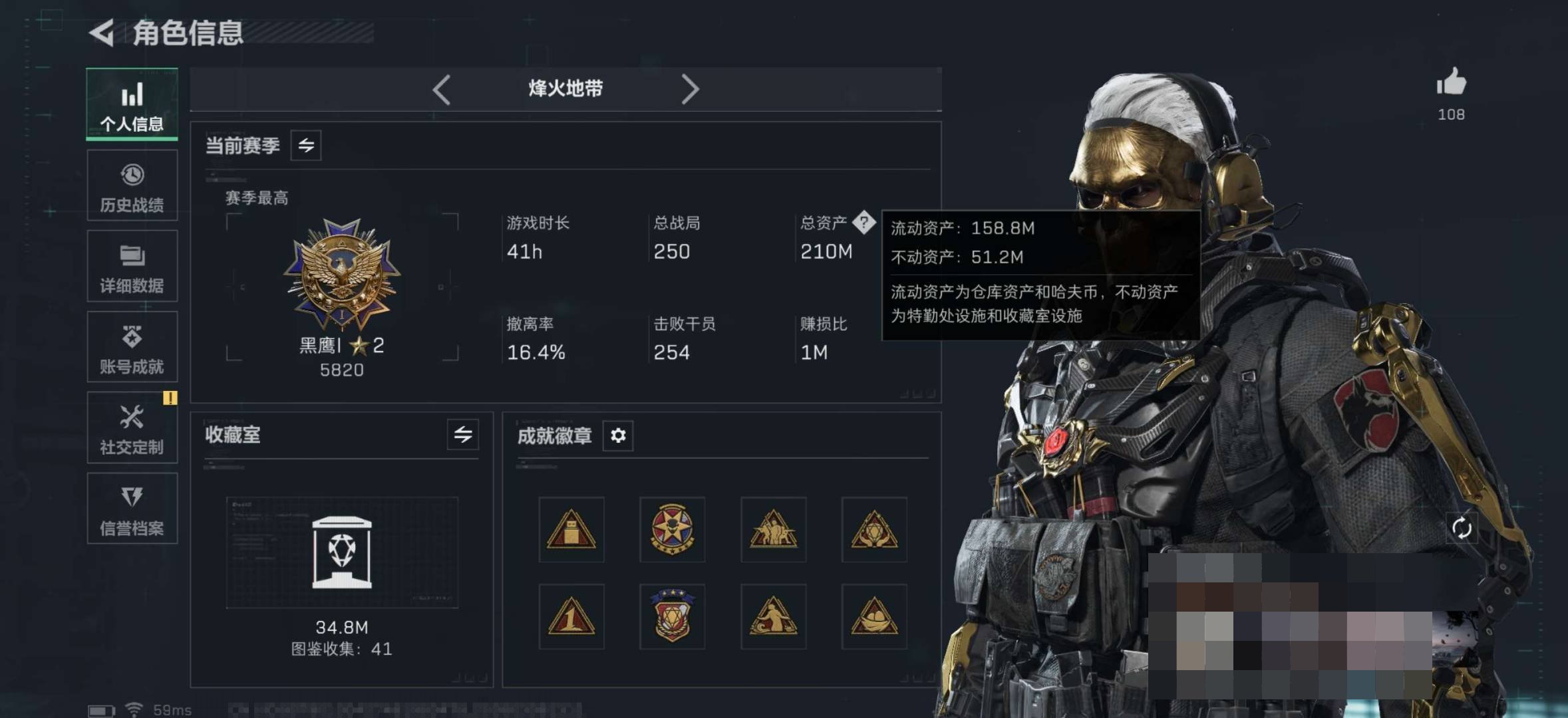
Task: Toggle the 当前赛季 season switch button
Action: (x=306, y=146)
